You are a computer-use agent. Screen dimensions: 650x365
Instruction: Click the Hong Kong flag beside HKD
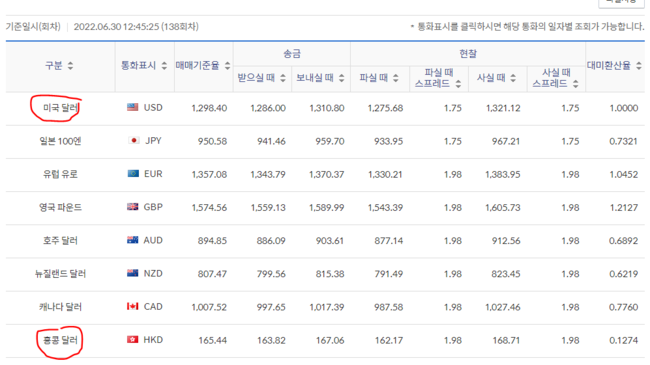(x=133, y=339)
